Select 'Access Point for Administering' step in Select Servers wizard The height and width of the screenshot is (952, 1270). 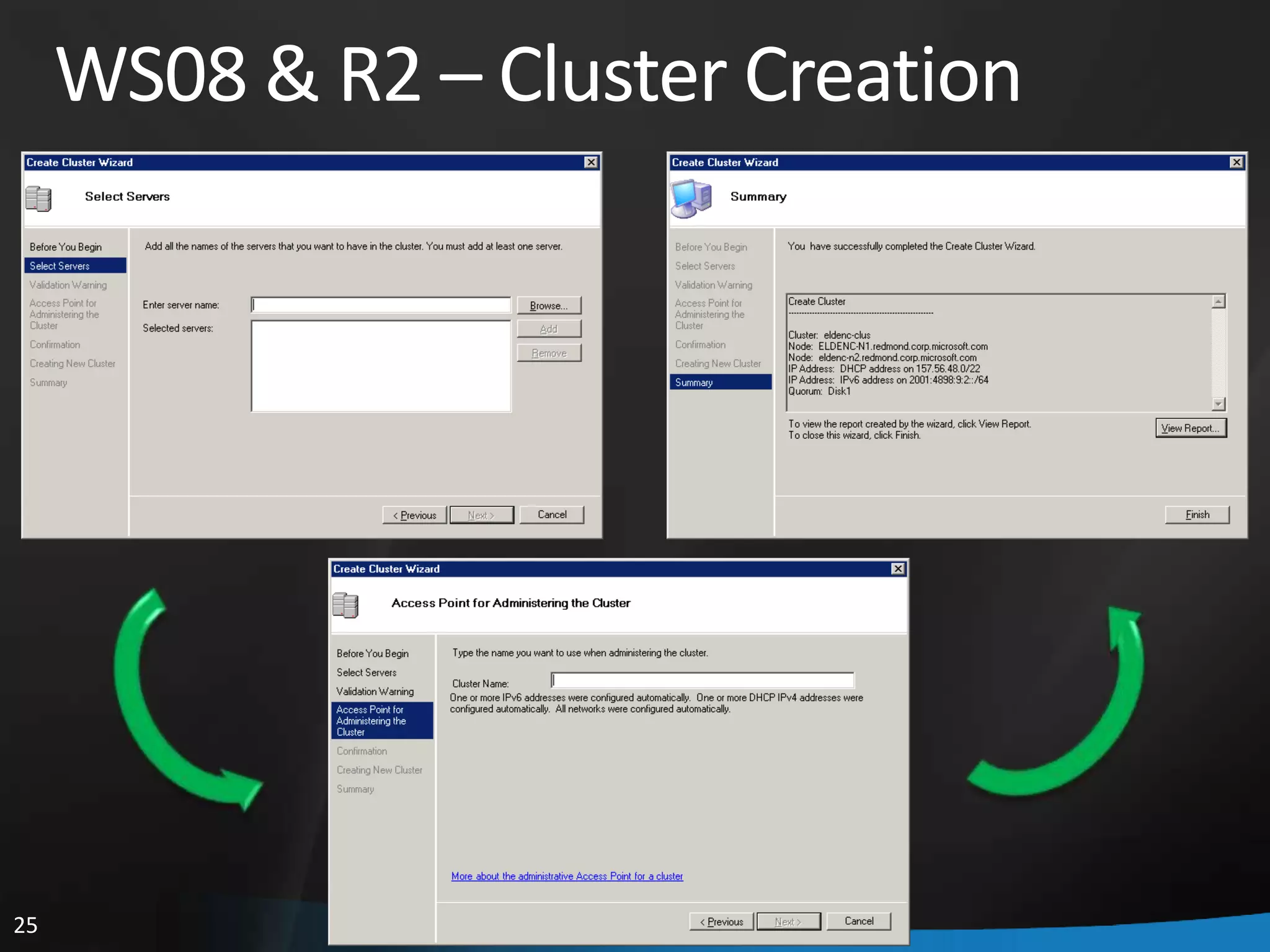[64, 314]
